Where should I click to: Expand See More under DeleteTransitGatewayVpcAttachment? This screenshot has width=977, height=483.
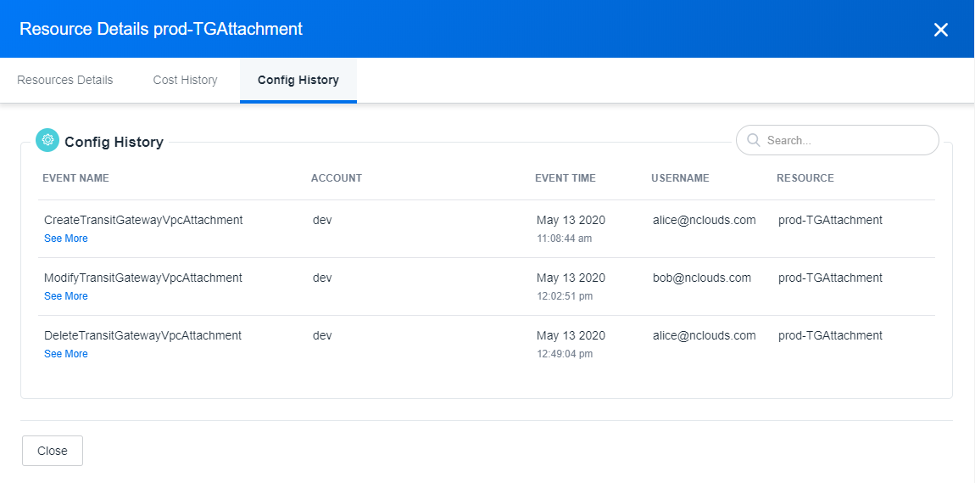click(x=66, y=354)
